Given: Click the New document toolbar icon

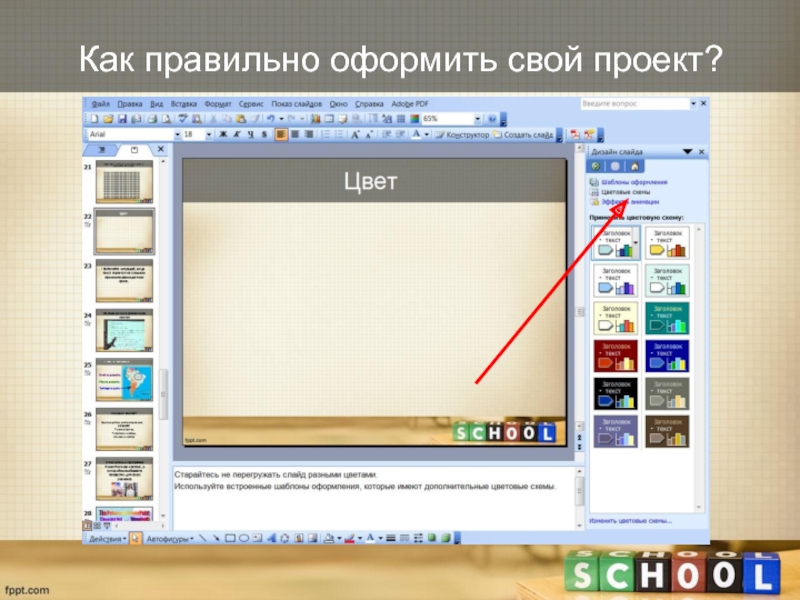Looking at the screenshot, I should [x=92, y=118].
